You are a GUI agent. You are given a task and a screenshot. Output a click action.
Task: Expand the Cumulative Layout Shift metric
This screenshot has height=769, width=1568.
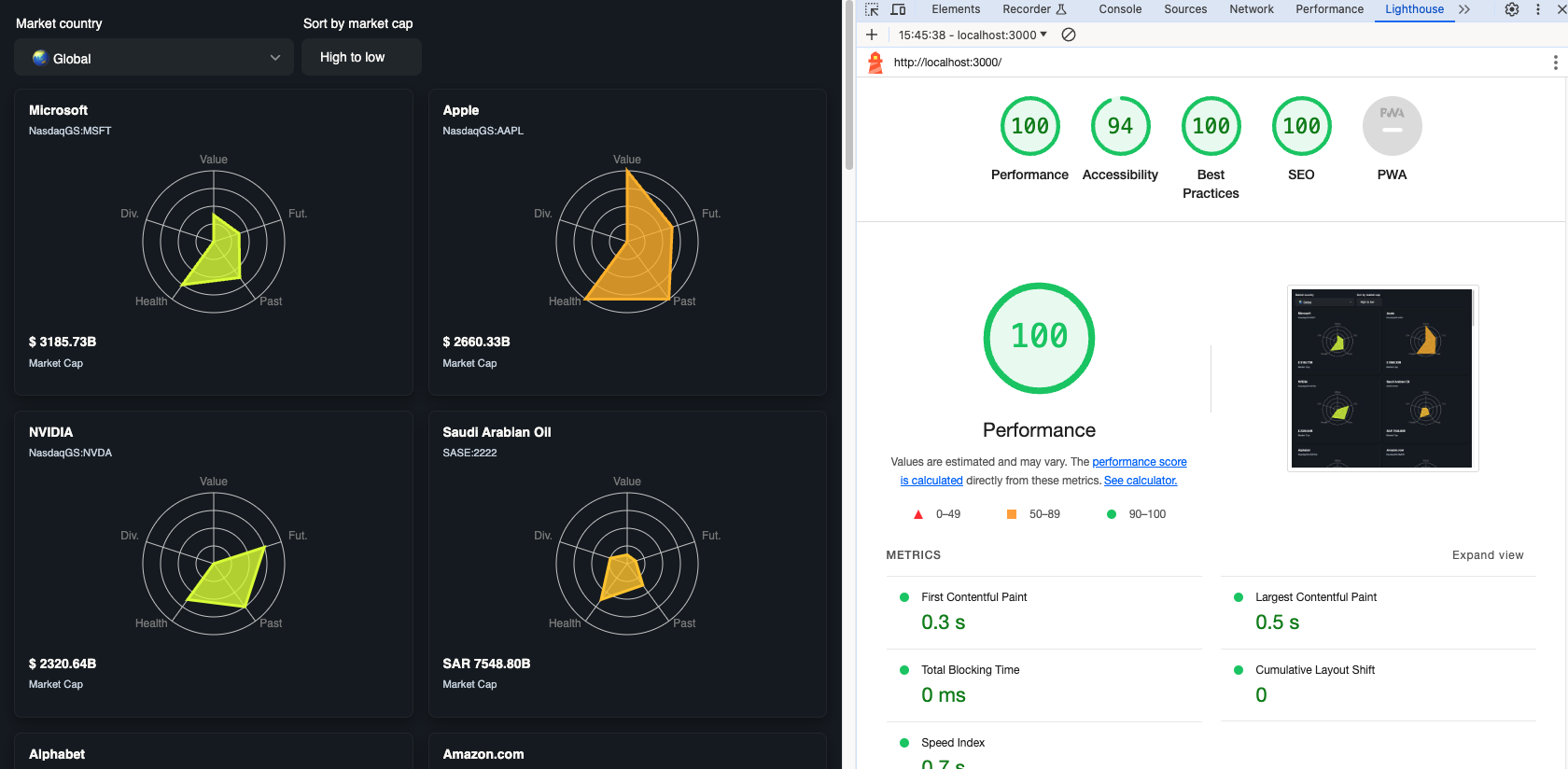coord(1378,685)
